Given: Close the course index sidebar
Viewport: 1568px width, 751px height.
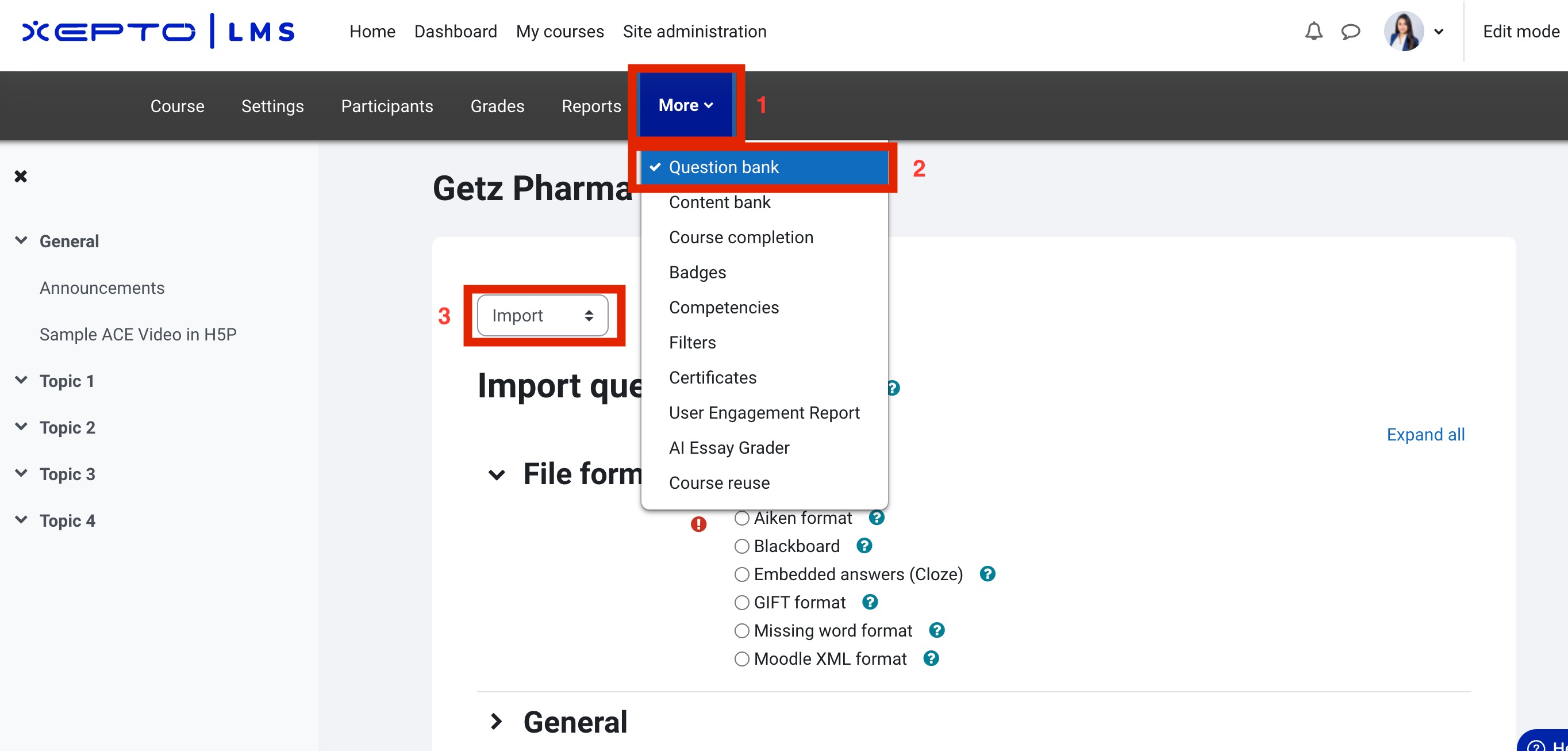Looking at the screenshot, I should tap(21, 176).
